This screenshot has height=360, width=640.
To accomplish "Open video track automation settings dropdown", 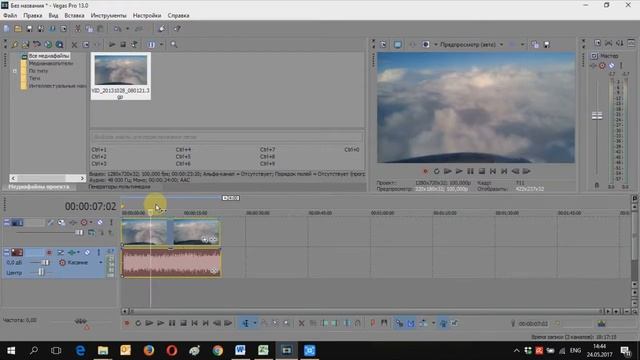I will tap(91, 222).
